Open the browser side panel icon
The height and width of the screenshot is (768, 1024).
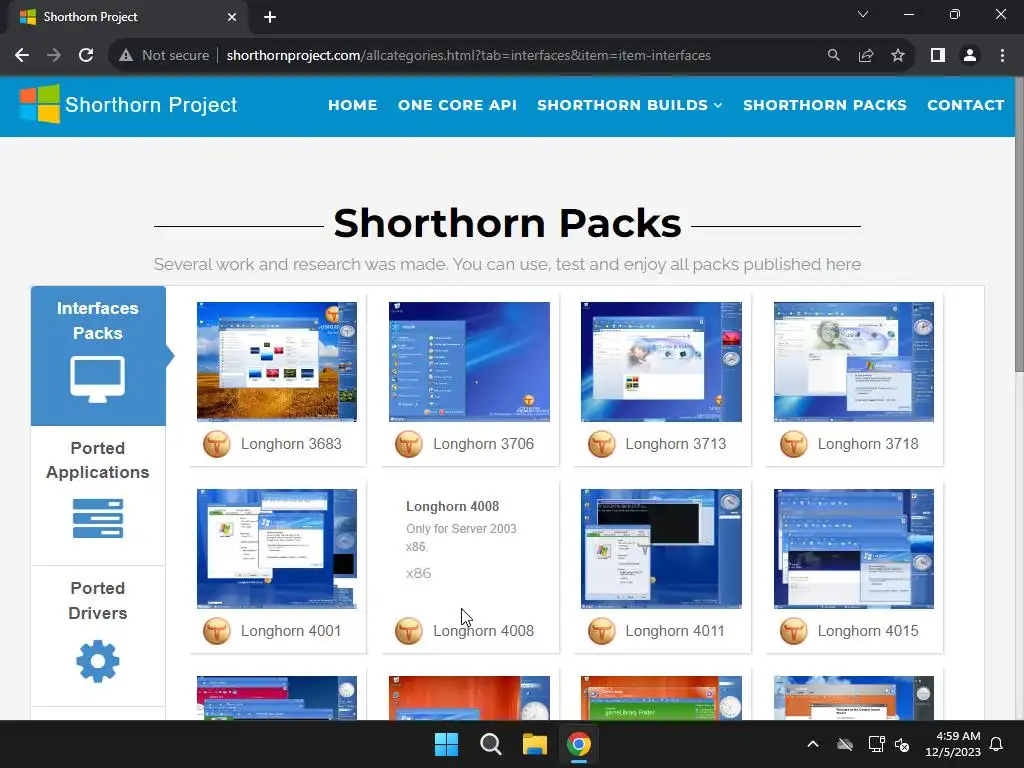click(x=938, y=56)
